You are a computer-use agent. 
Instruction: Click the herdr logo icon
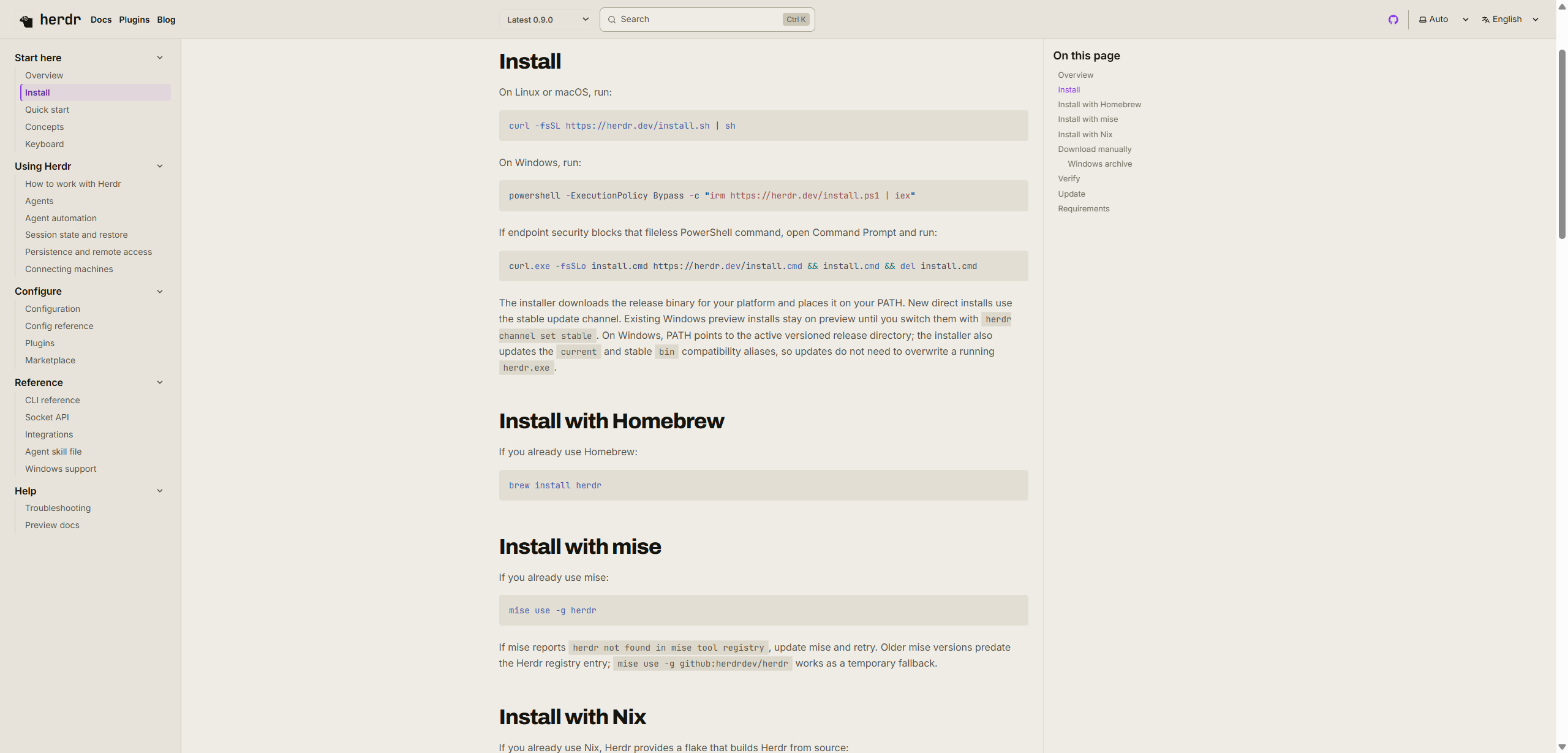(26, 21)
